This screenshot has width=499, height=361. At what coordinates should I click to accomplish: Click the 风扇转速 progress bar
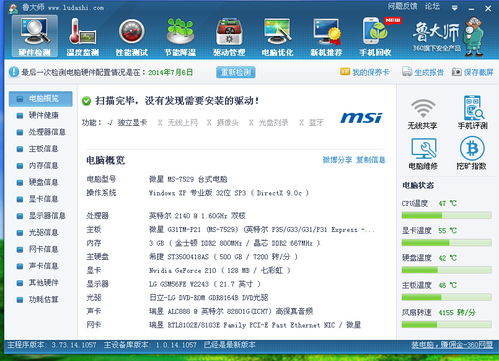point(446,324)
